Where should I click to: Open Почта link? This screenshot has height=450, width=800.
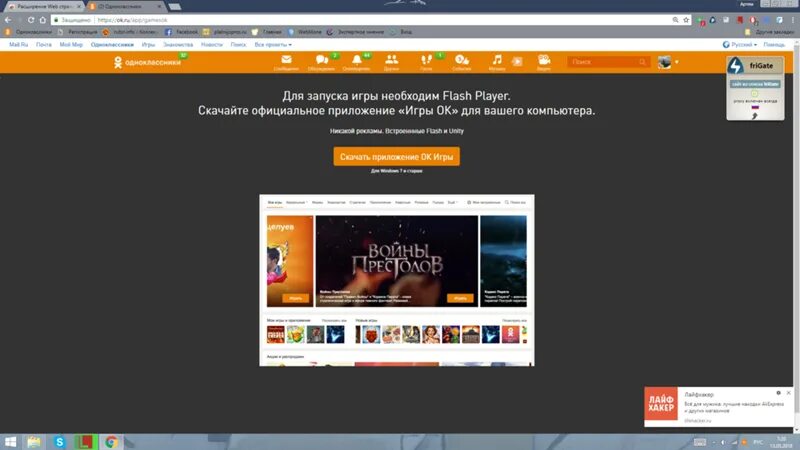(x=44, y=45)
